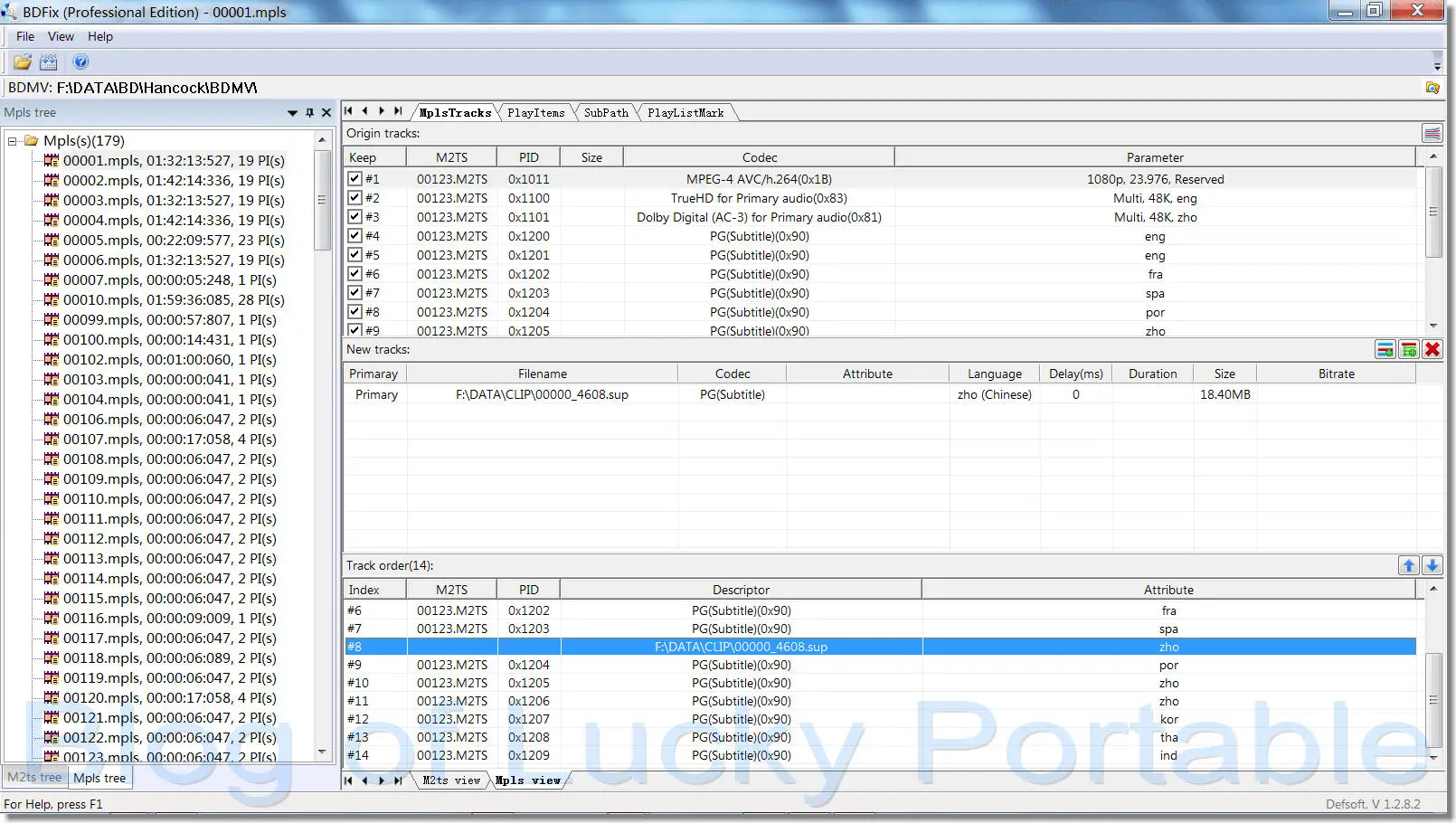Click the playlist icon beside 00001.mpls
1456x823 pixels.
click(x=52, y=161)
